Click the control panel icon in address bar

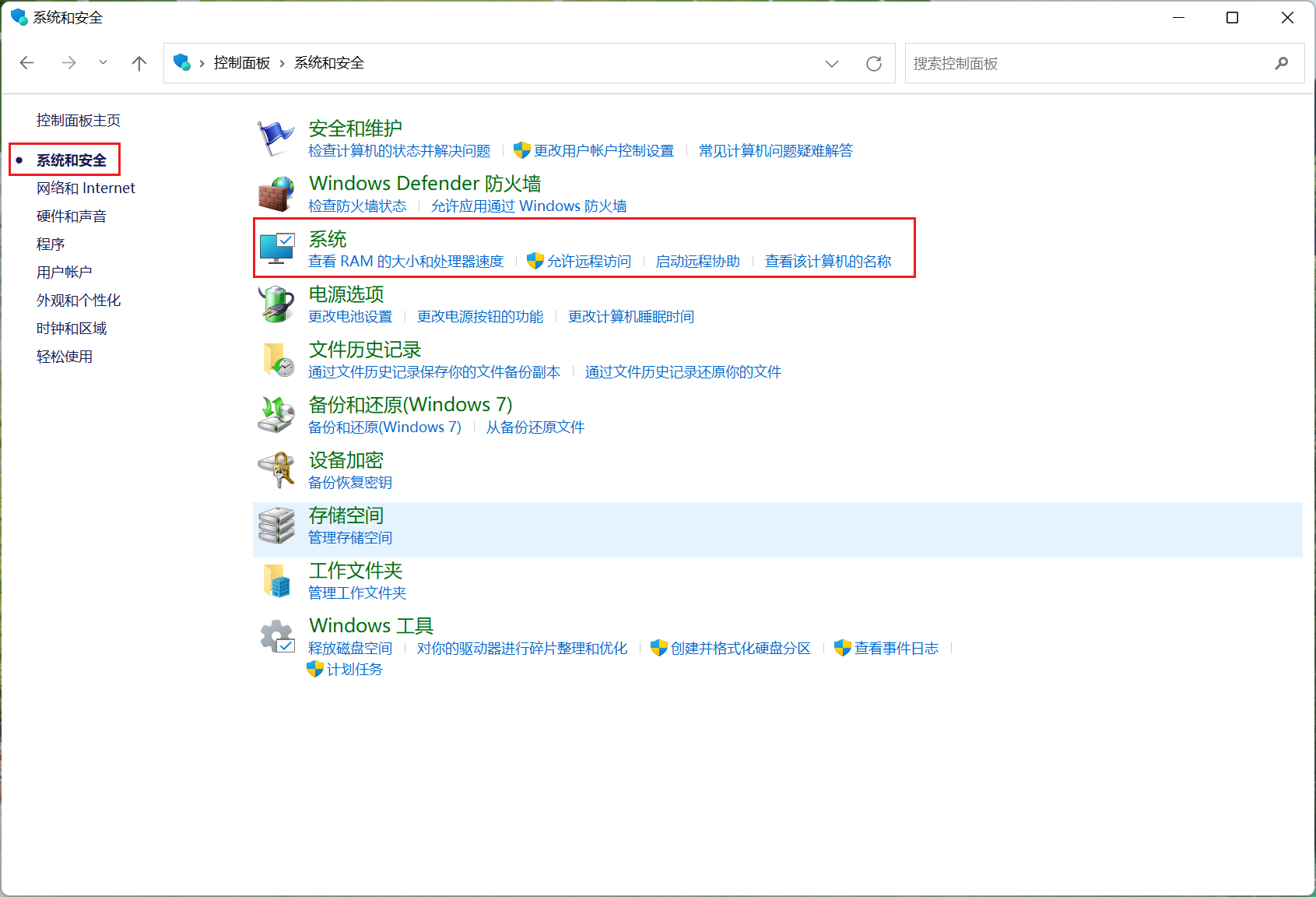click(182, 62)
